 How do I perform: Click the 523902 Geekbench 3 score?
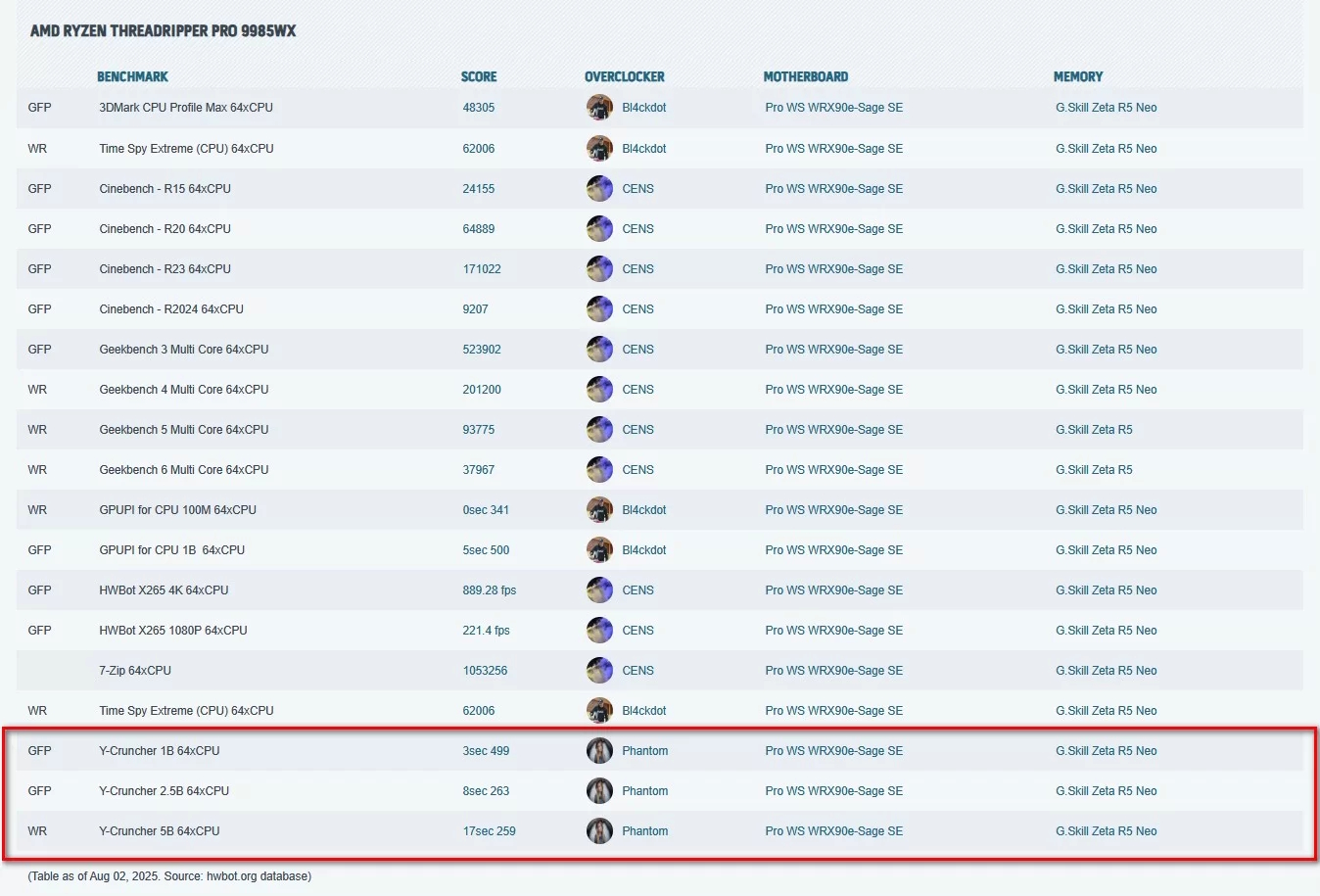pyautogui.click(x=482, y=350)
